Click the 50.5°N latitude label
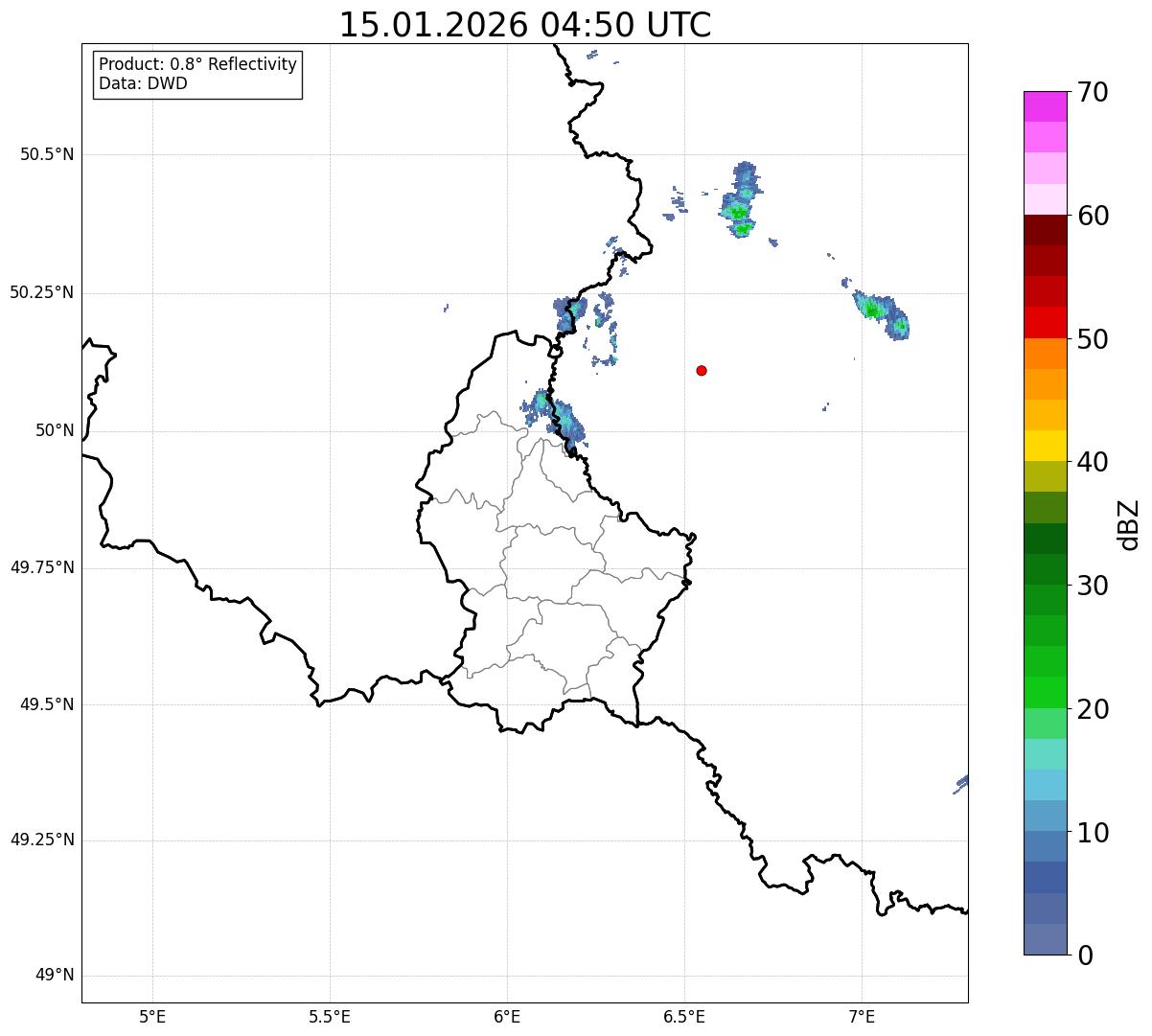The width and height of the screenshot is (1152, 1036). pos(47,154)
